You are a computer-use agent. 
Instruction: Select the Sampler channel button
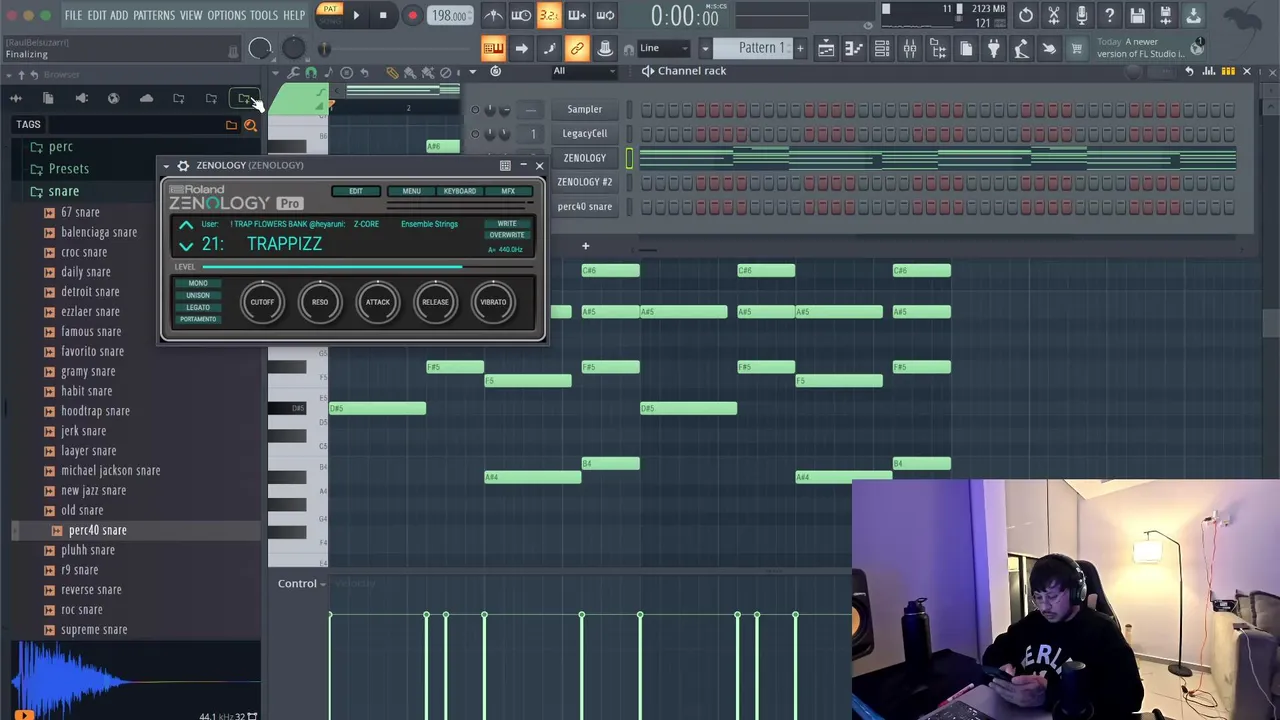coord(584,109)
